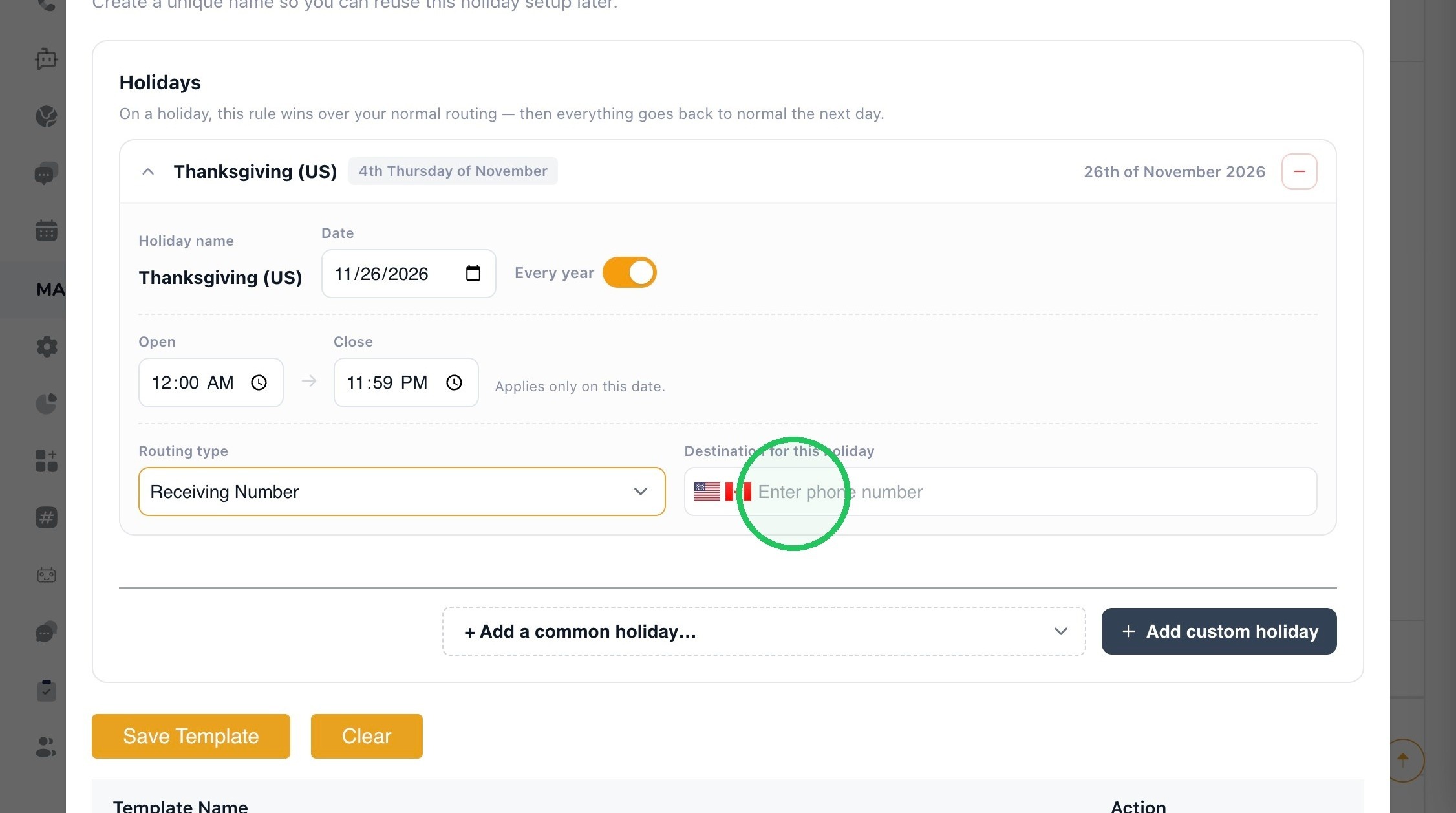Toggle the Every year switch off
Image resolution: width=1456 pixels, height=813 pixels.
click(629, 272)
